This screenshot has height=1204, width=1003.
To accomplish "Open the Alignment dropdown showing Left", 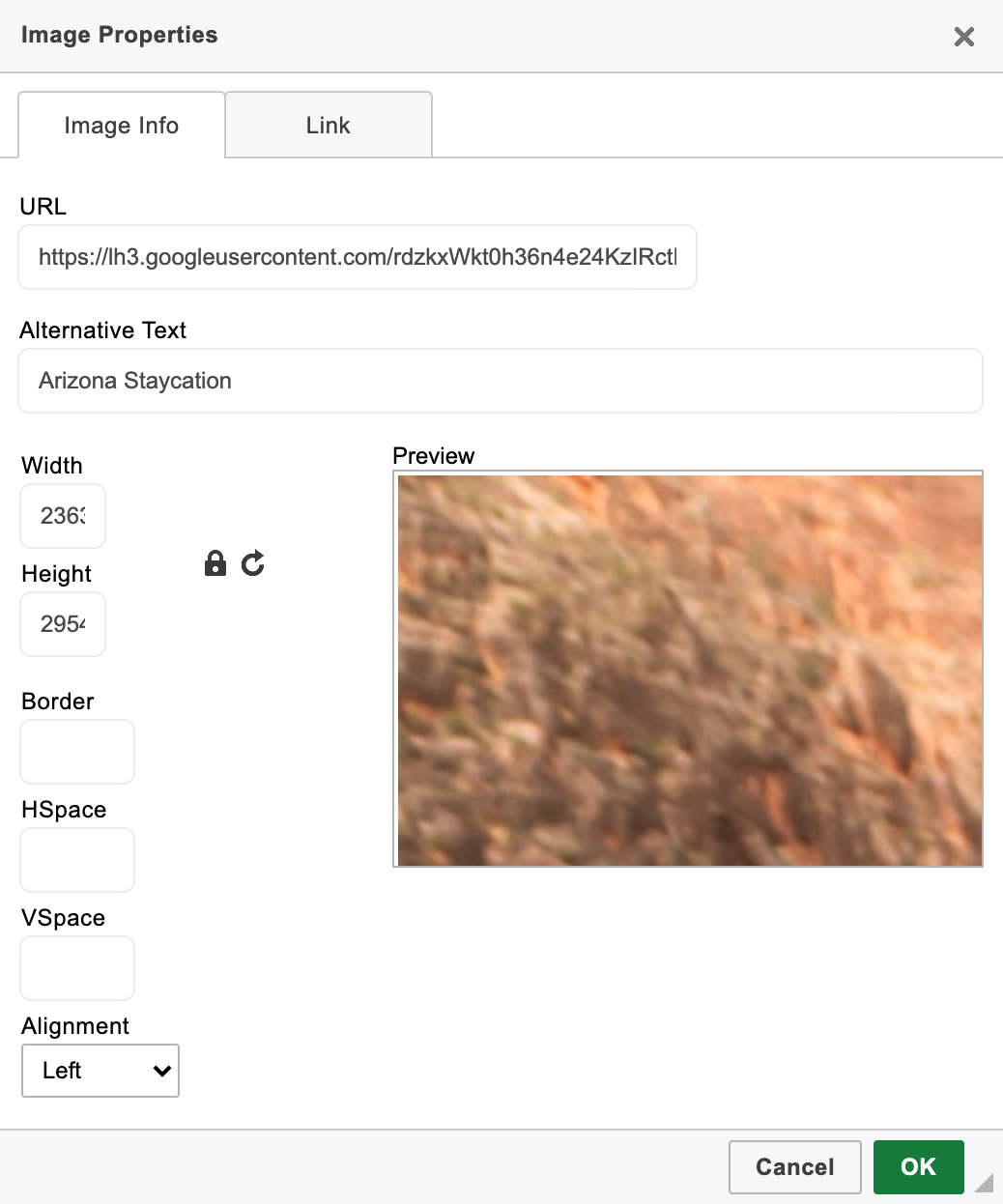I will [x=100, y=1071].
